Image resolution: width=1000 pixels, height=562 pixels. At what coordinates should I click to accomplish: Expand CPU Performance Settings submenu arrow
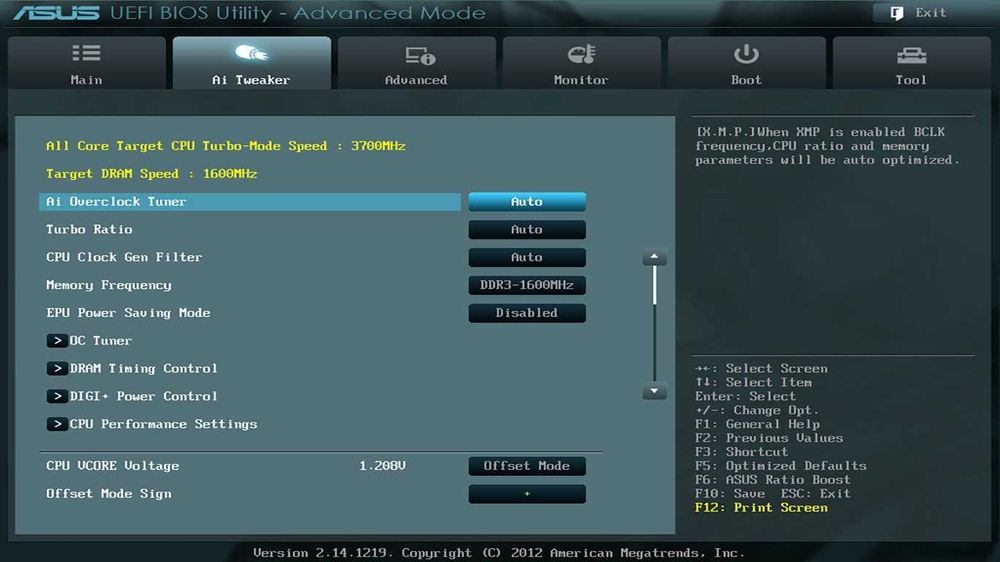pyautogui.click(x=57, y=424)
